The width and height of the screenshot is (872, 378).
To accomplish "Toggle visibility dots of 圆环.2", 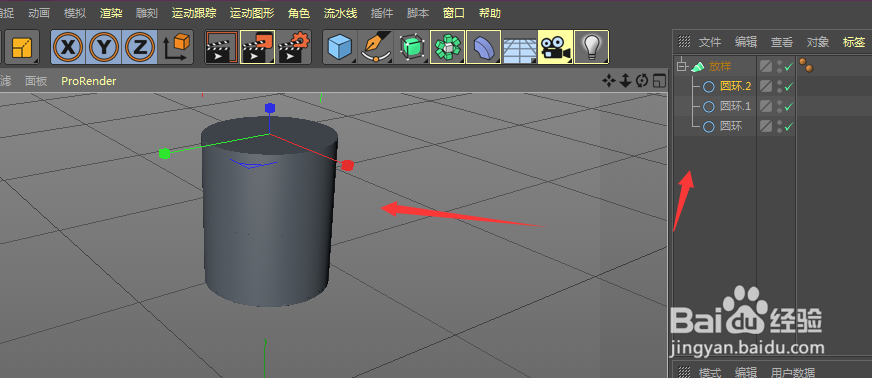I will tap(780, 87).
